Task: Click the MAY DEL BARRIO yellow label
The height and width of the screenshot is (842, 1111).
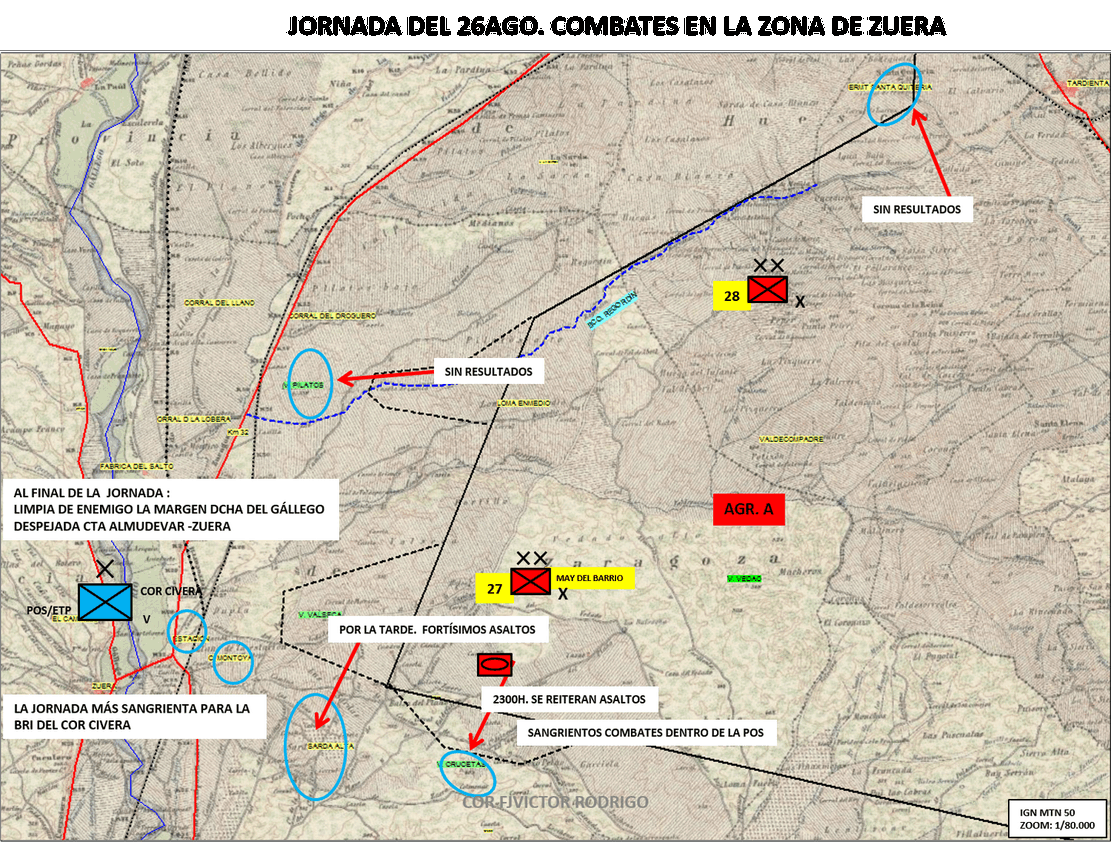Action: point(590,578)
